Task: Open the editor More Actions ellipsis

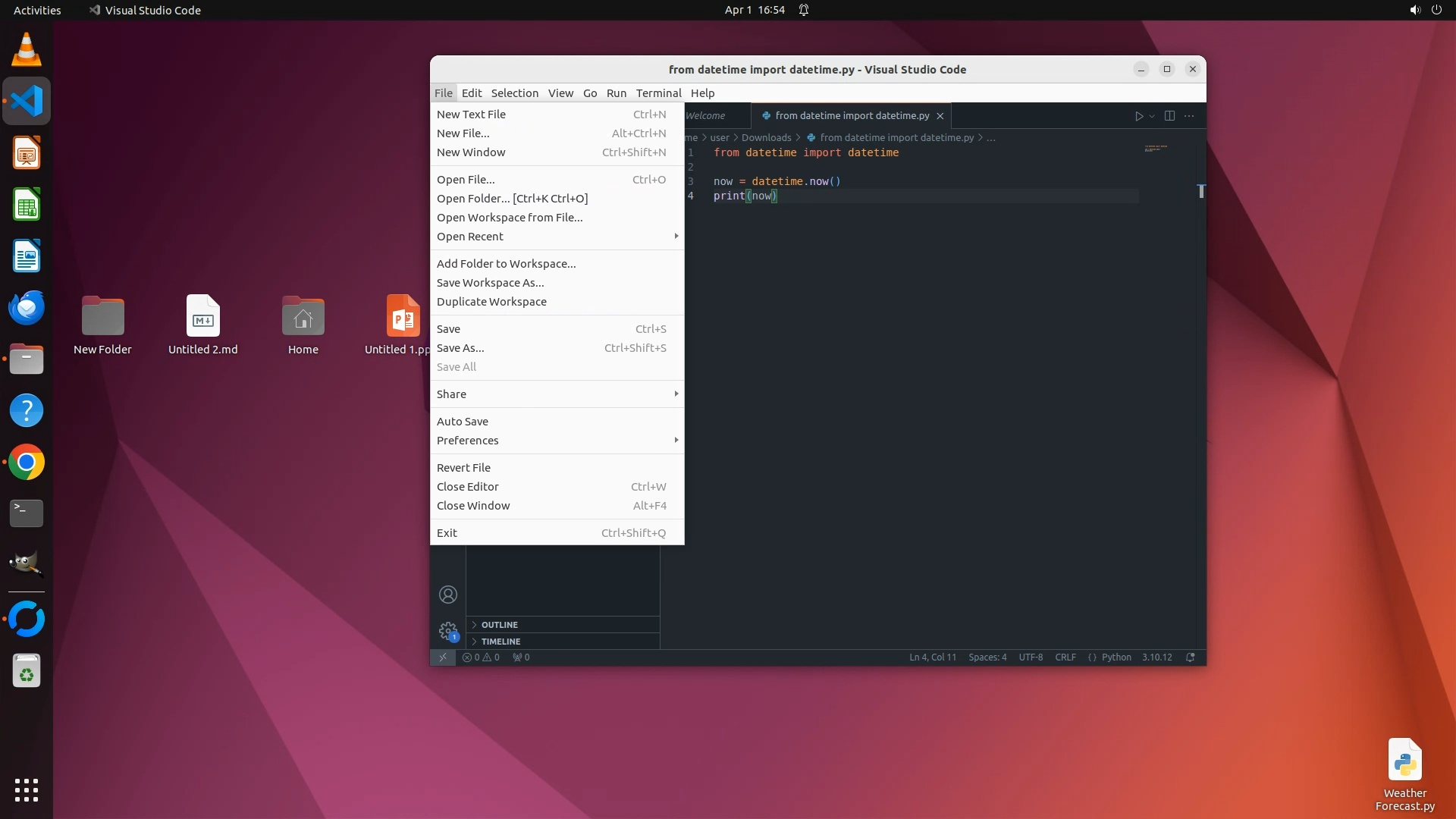Action: pos(1189,116)
